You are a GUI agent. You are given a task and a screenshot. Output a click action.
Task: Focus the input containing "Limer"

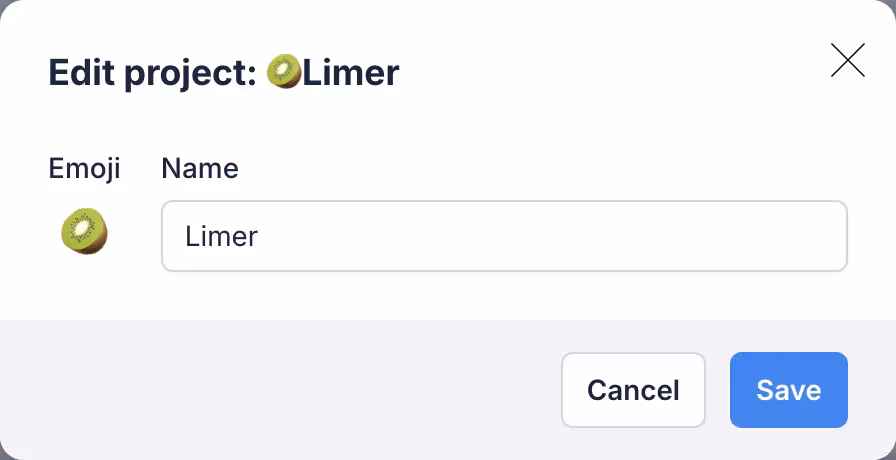tap(504, 236)
